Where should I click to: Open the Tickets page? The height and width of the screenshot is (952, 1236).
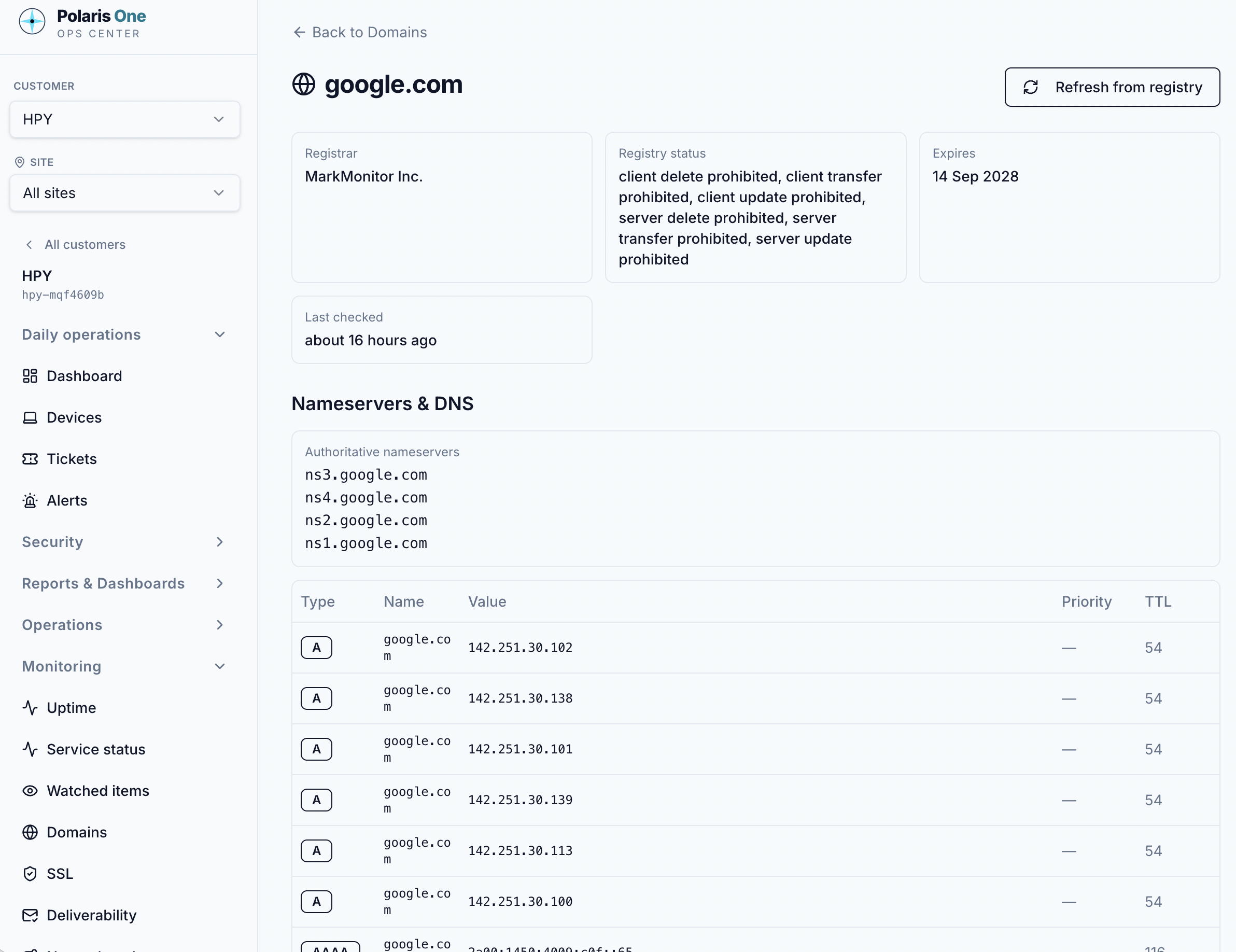[124, 459]
